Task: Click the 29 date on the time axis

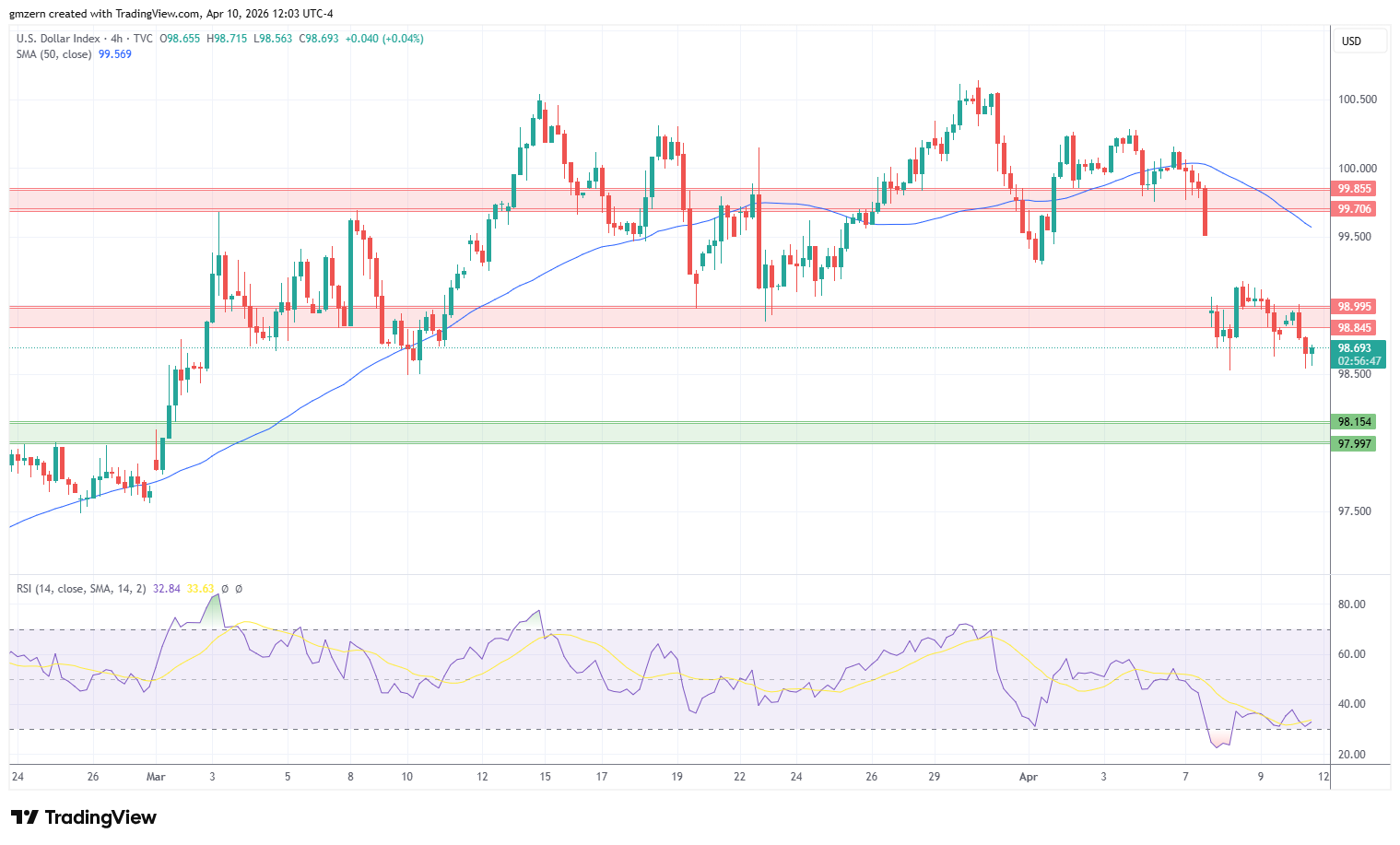Action: (934, 777)
